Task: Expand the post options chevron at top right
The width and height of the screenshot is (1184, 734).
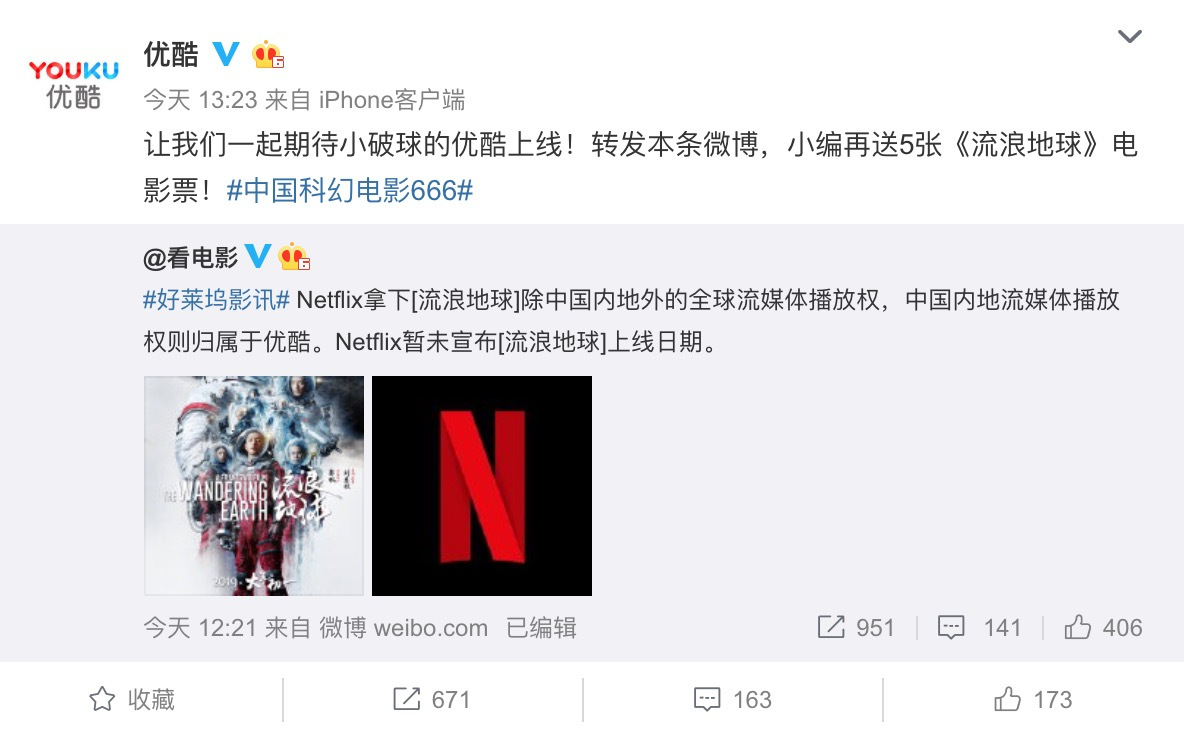Action: (1130, 36)
